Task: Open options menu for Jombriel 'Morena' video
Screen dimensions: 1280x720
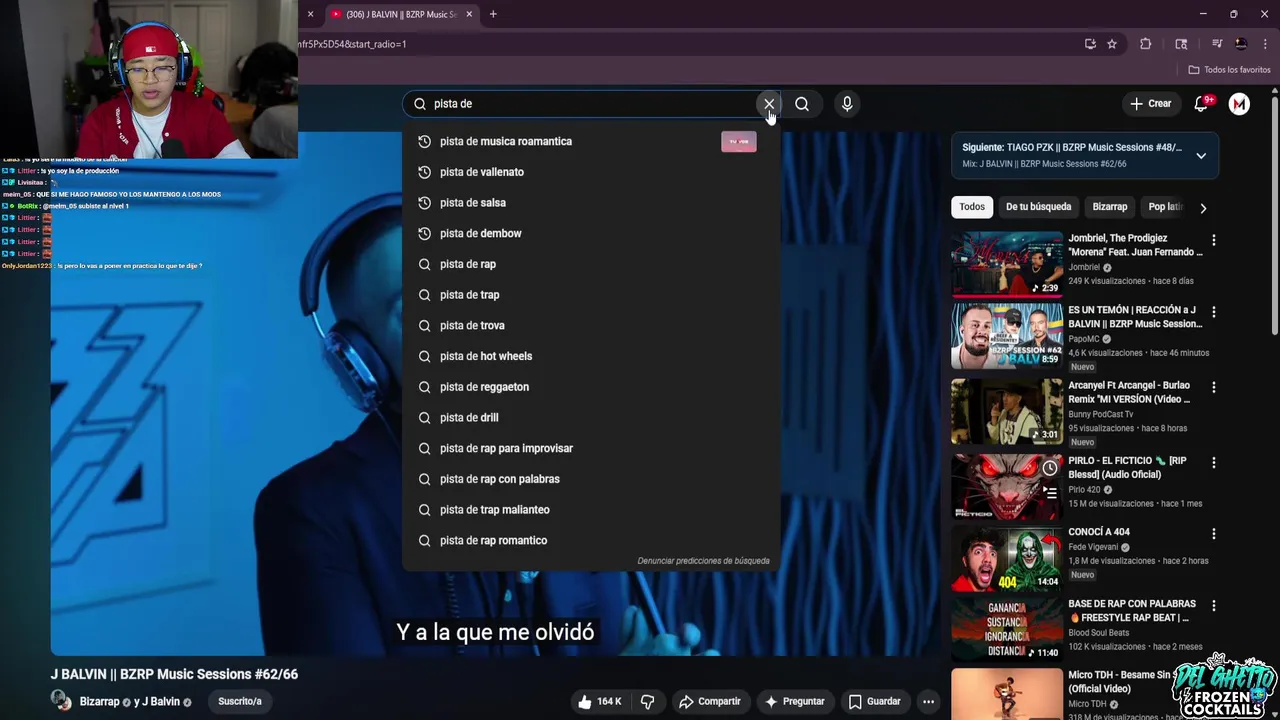Action: coord(1213,240)
